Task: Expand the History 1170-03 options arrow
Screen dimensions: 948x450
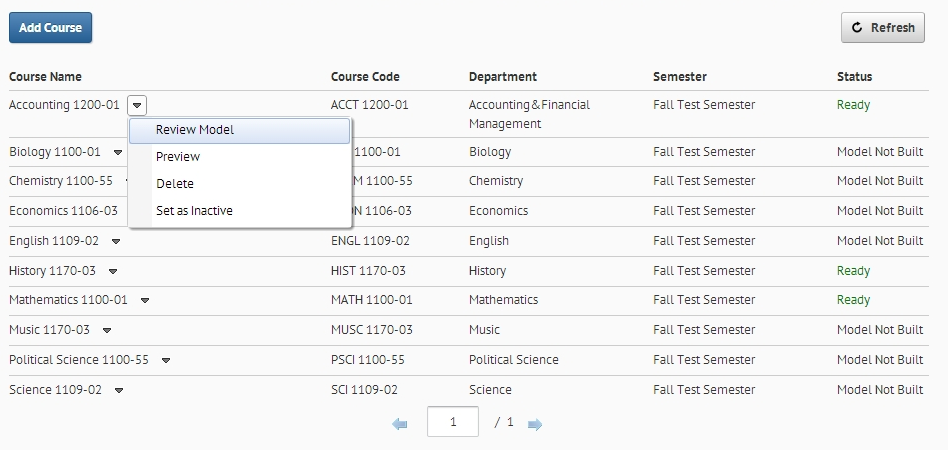Action: (113, 271)
